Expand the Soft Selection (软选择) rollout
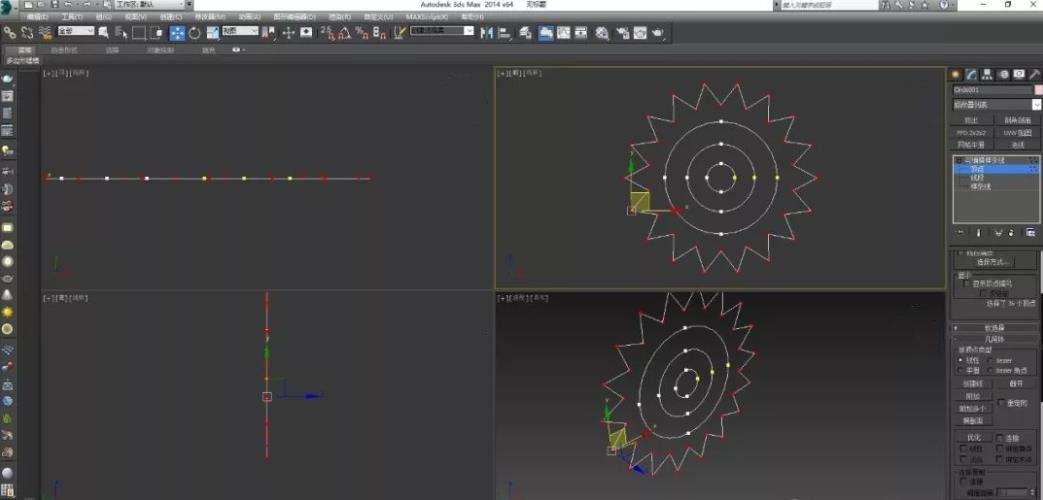Viewport: 1043px width, 500px height. pyautogui.click(x=995, y=327)
